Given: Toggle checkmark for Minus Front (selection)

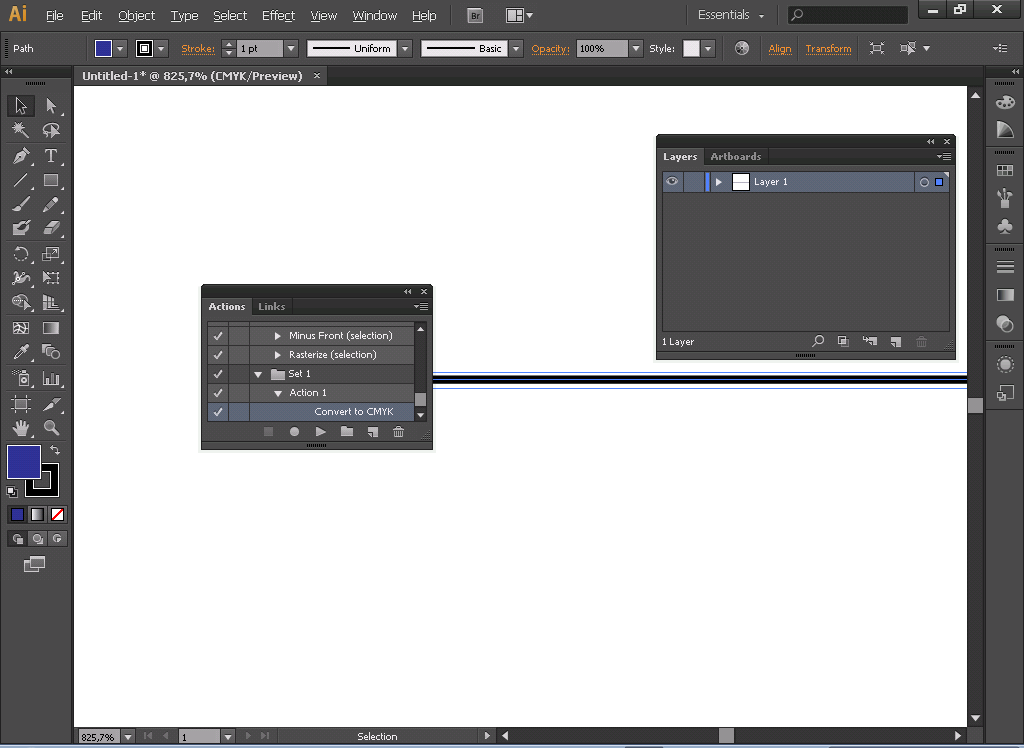Looking at the screenshot, I should coord(218,336).
